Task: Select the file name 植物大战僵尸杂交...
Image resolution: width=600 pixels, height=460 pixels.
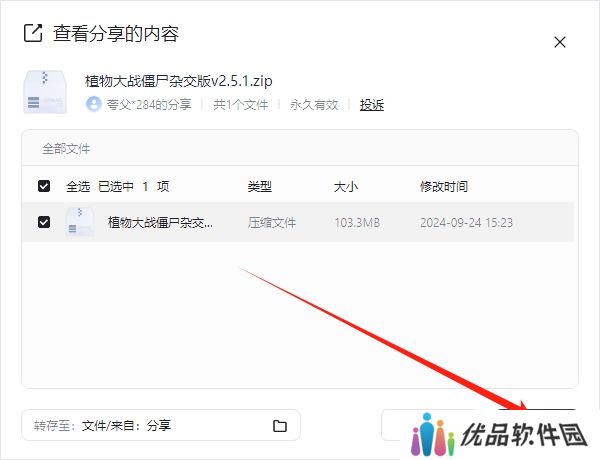Action: [x=160, y=222]
